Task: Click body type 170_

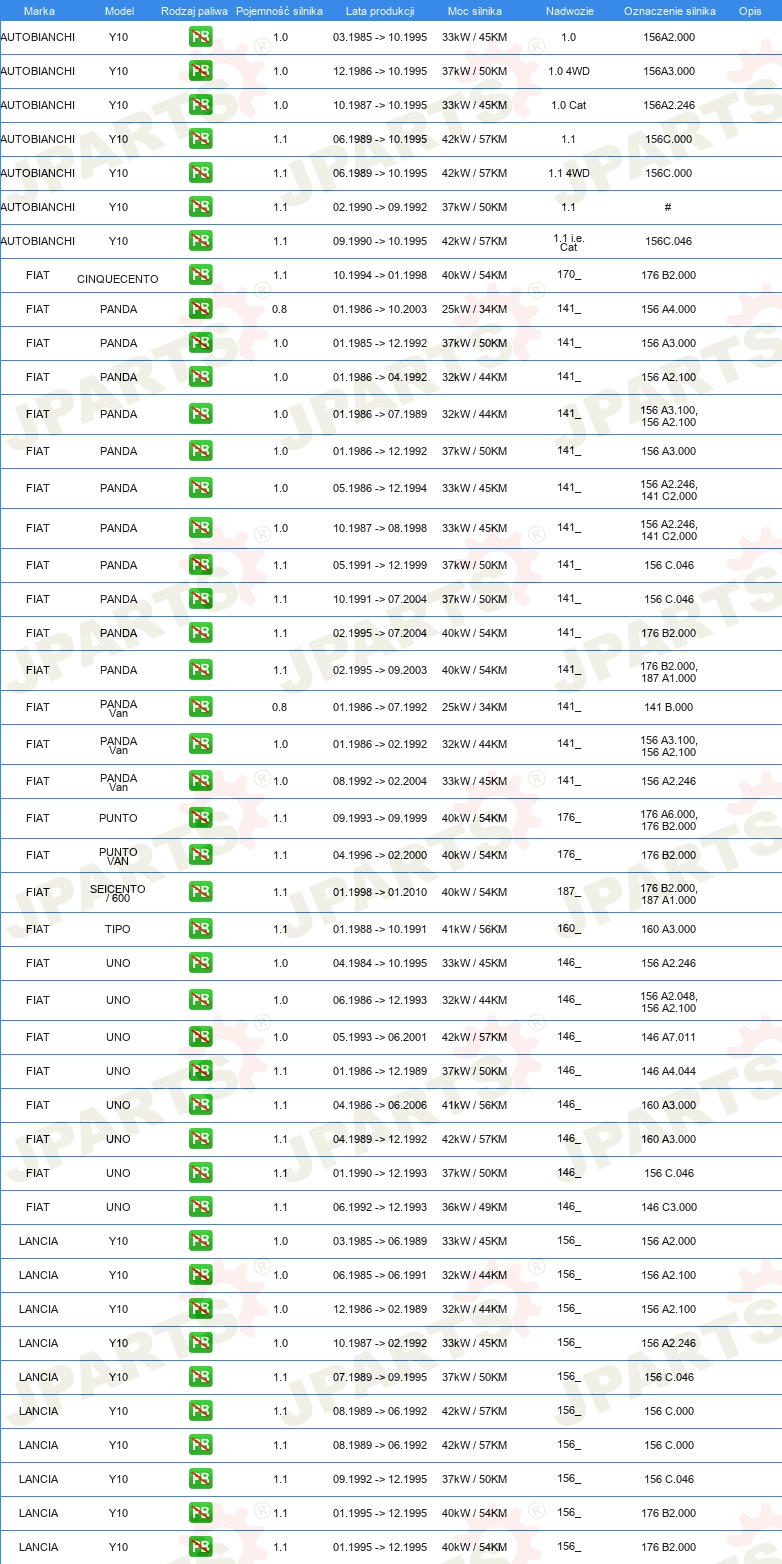Action: 569,274
